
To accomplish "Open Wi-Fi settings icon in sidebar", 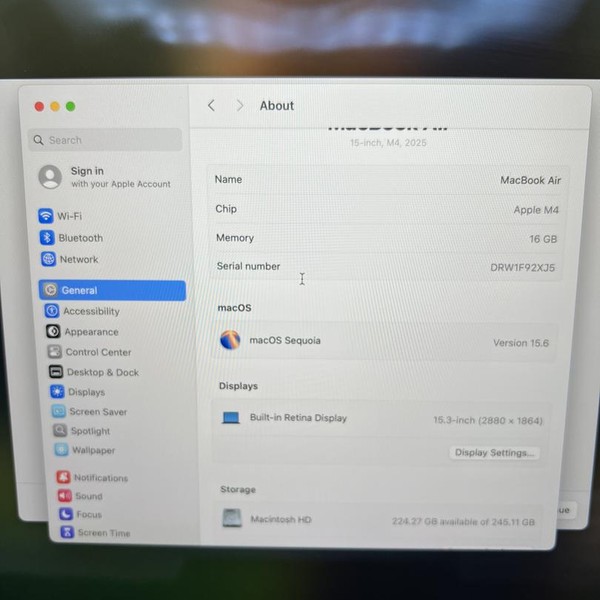I will (x=46, y=216).
